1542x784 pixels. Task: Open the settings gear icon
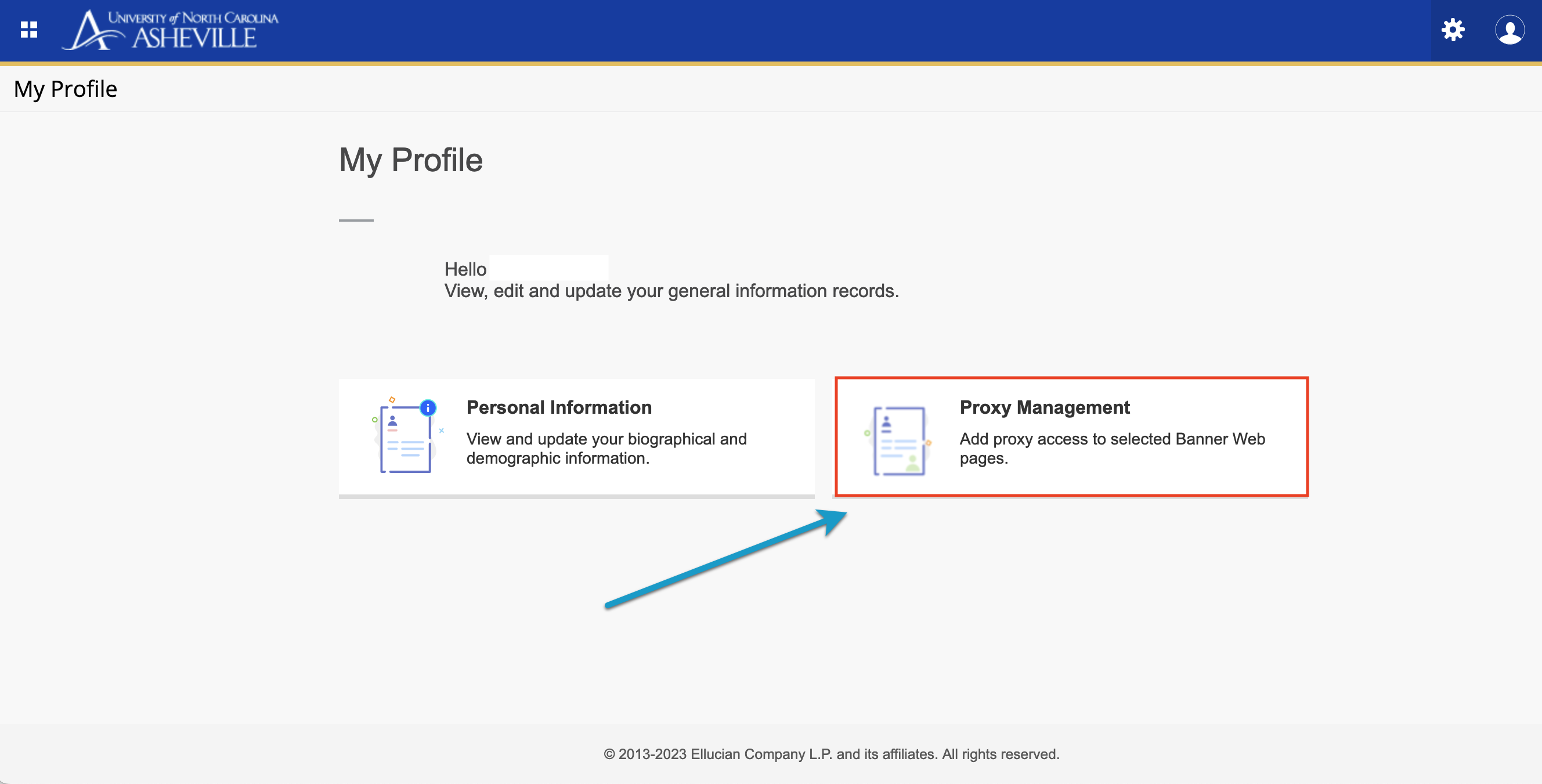[1452, 30]
